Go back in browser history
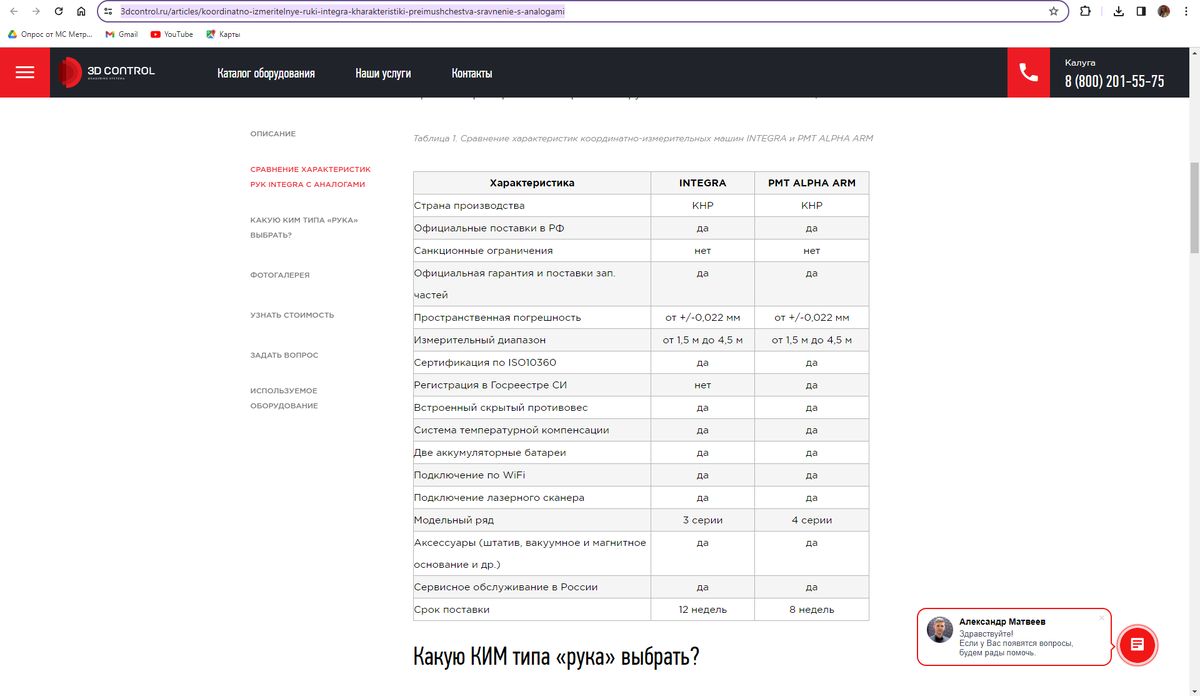The image size is (1200, 696). pos(13,11)
